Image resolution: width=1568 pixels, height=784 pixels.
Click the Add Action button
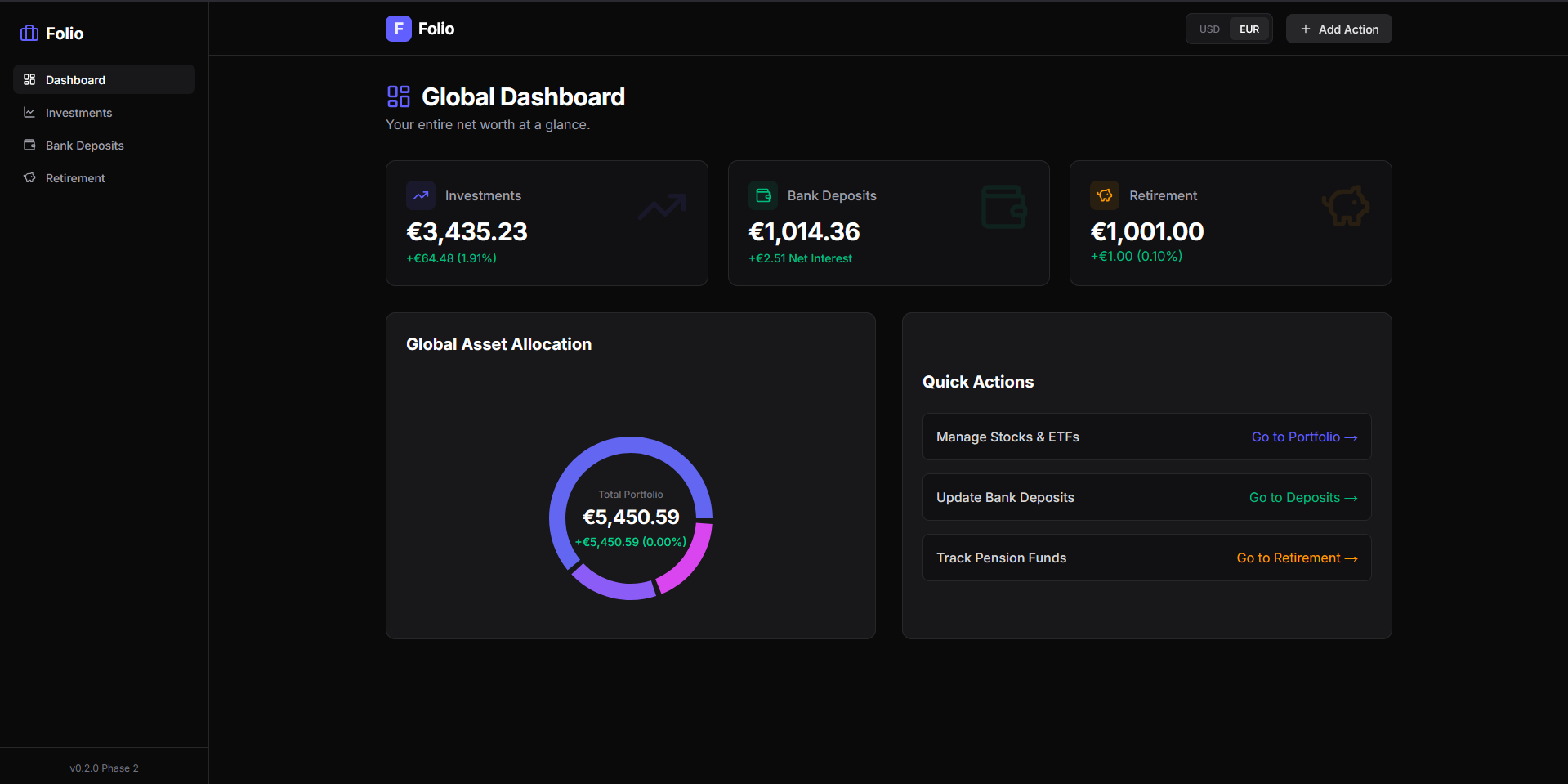coord(1338,29)
